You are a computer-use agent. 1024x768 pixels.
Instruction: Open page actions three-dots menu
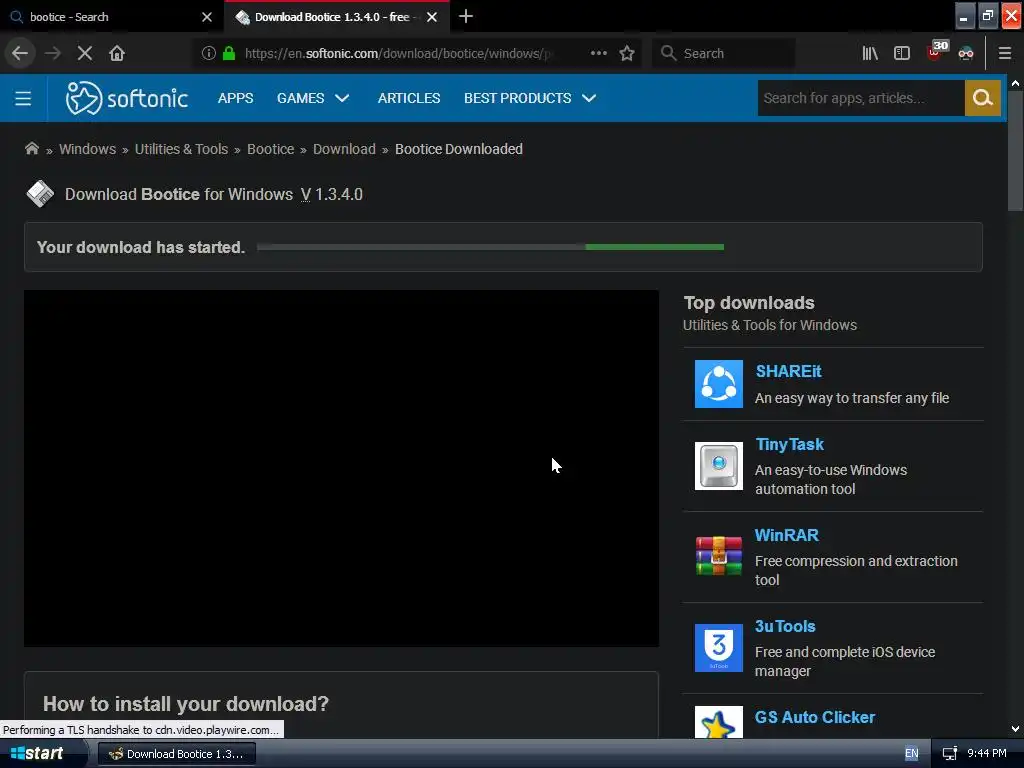coord(598,53)
